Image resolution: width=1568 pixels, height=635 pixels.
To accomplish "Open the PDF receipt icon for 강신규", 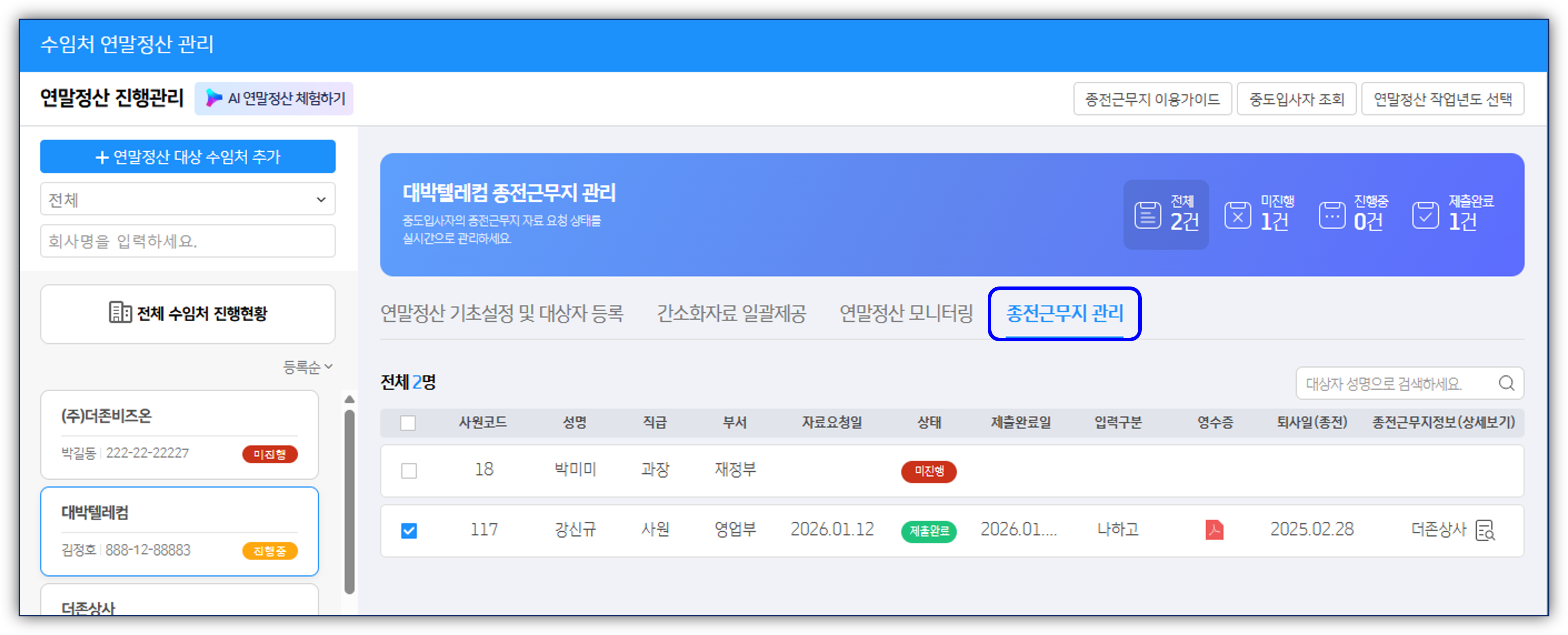I will (1214, 530).
